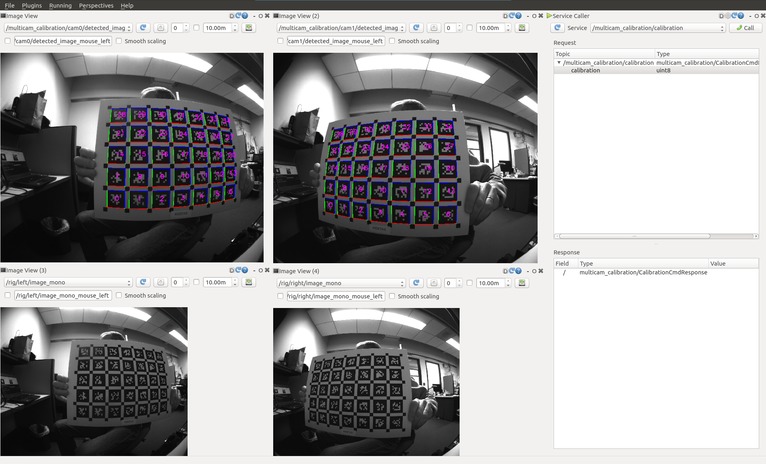Collapse /multicam_calibration/calibration request tree row
Screen dimensions: 766x464
click(559, 63)
